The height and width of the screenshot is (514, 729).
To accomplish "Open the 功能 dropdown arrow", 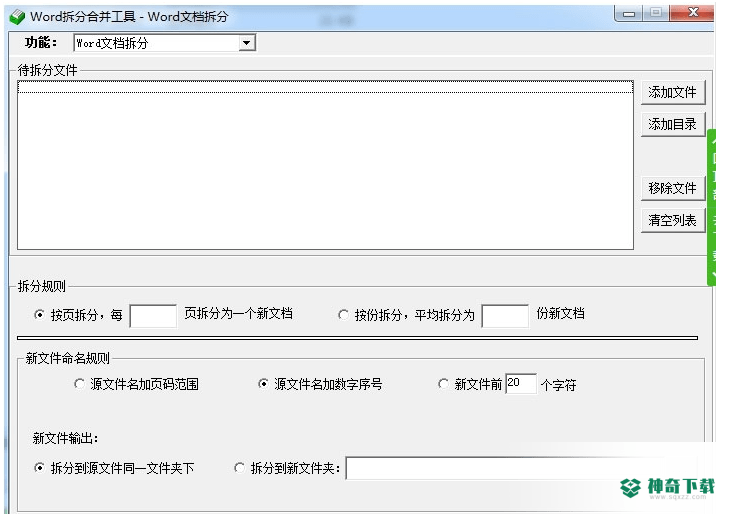I will click(246, 43).
